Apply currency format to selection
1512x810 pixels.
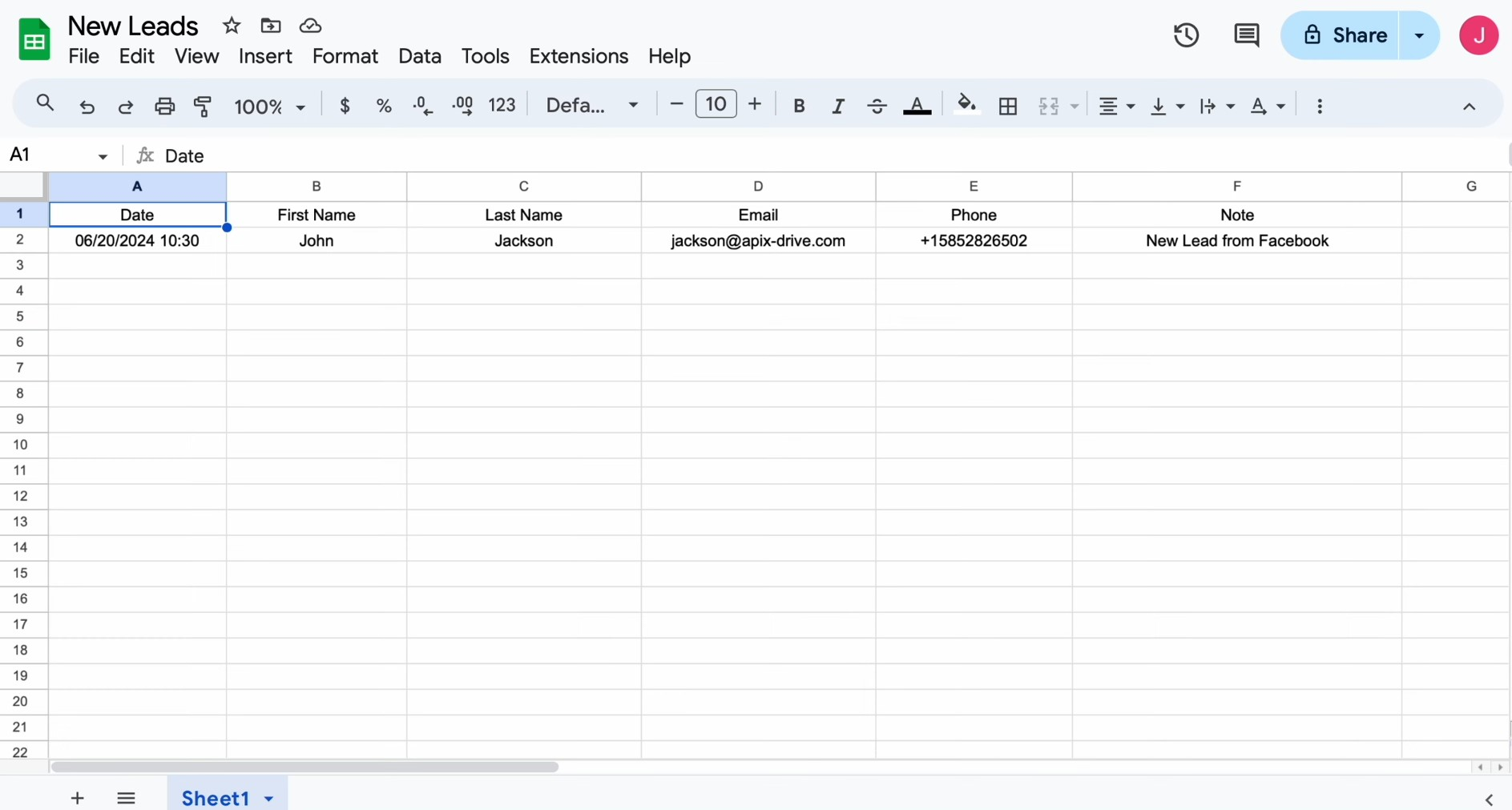345,105
